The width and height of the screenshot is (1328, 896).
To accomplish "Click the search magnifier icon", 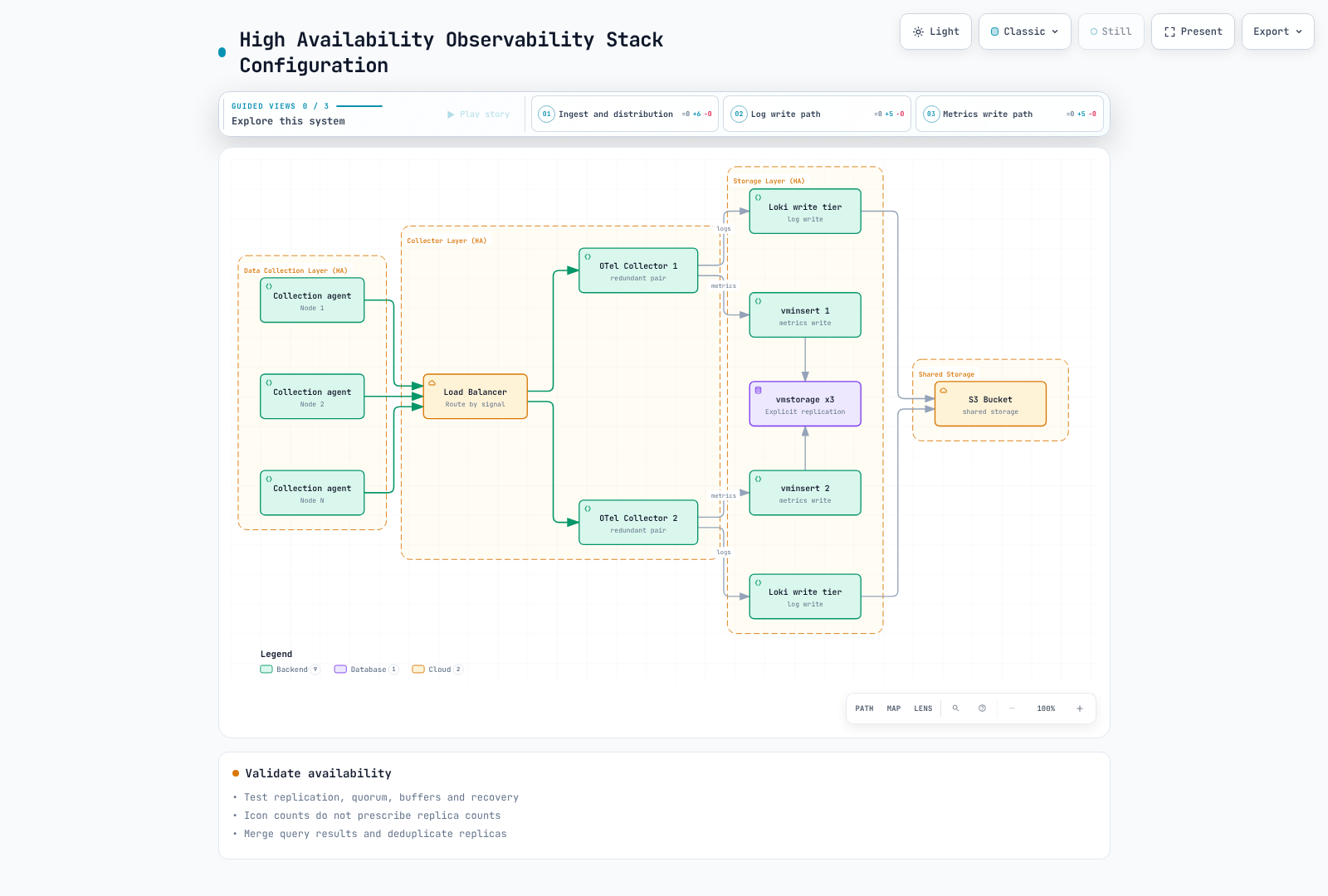I will [955, 709].
